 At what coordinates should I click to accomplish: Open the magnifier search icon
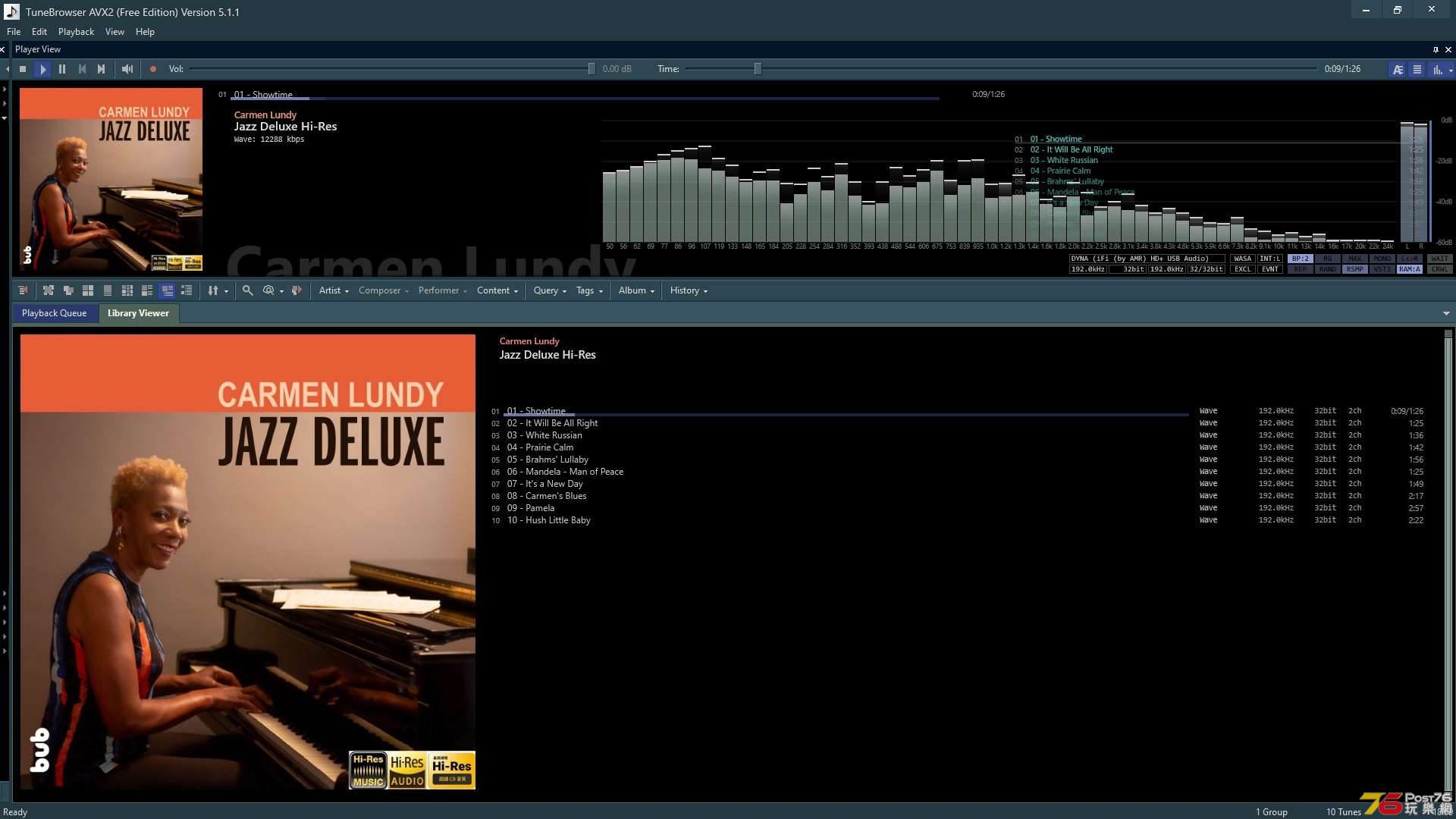pyautogui.click(x=247, y=290)
